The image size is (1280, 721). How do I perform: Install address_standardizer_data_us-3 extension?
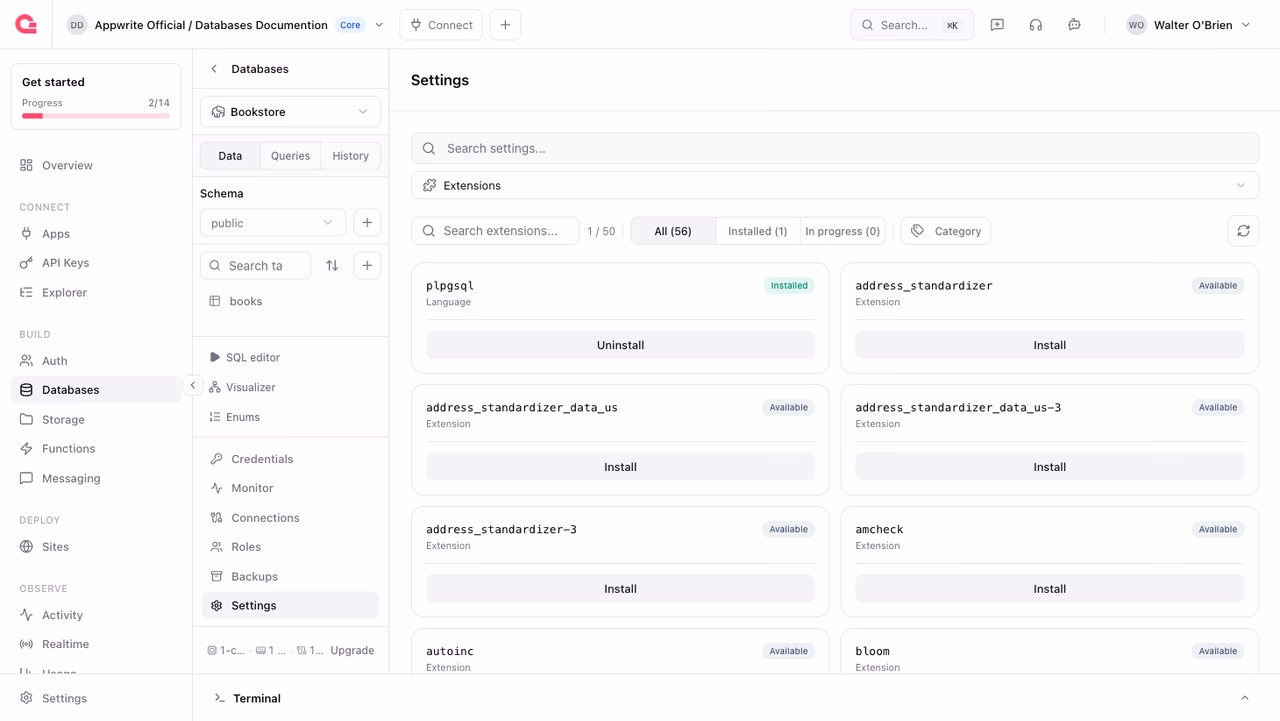point(1049,467)
